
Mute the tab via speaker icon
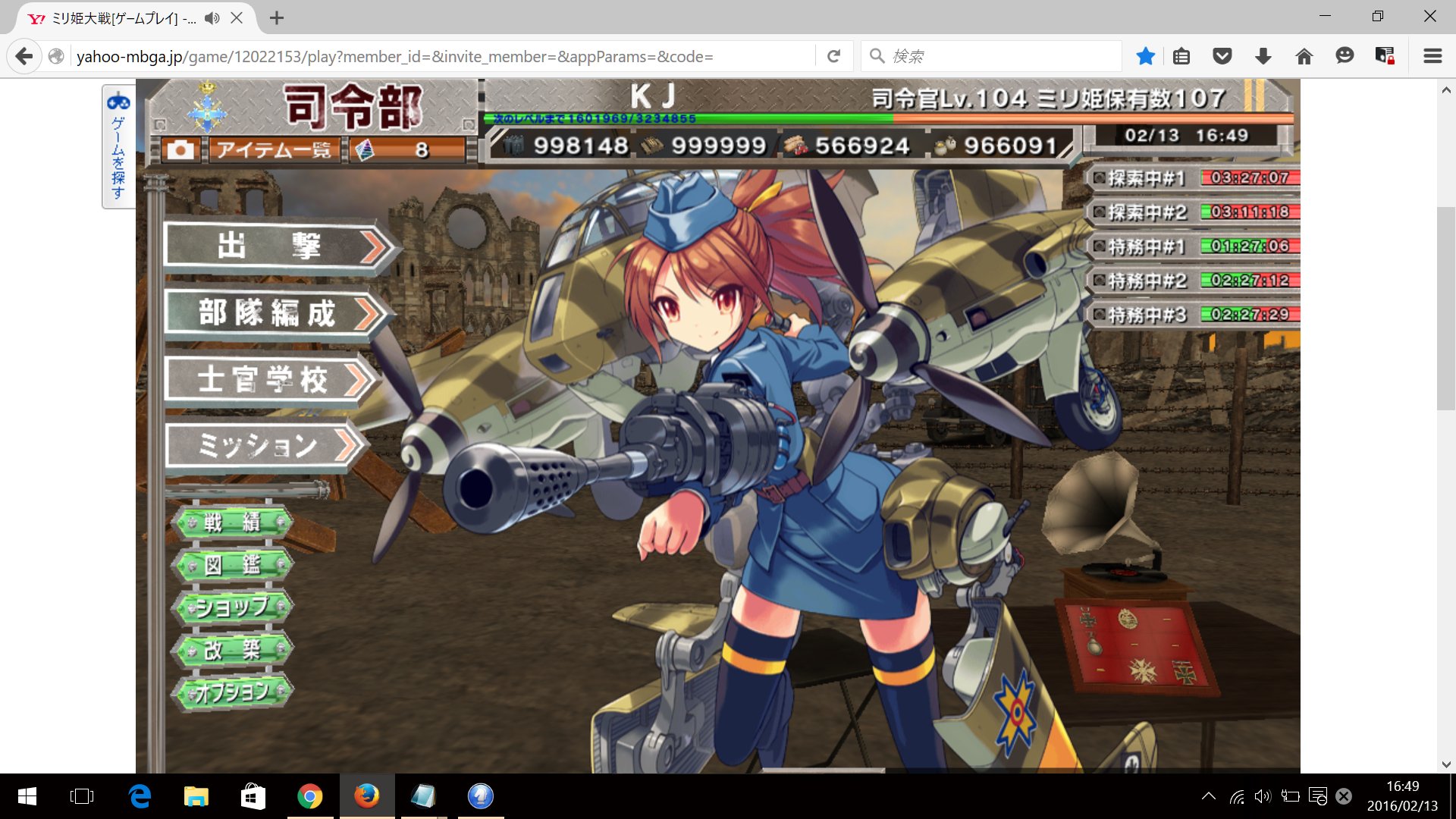tap(212, 17)
